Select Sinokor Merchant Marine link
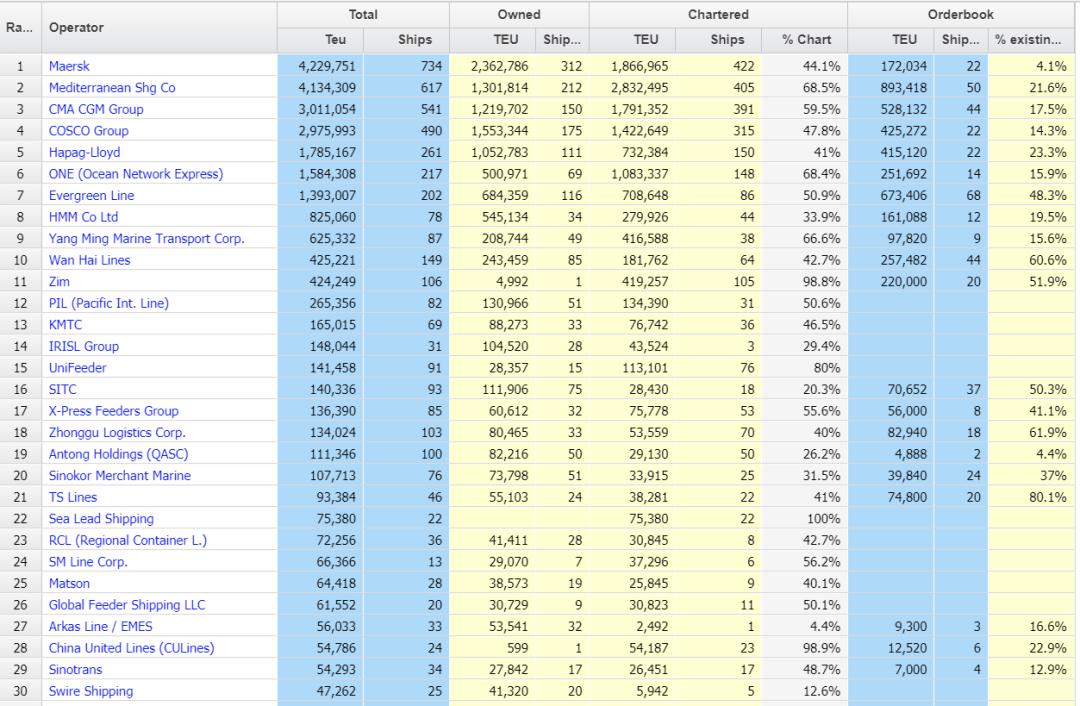The height and width of the screenshot is (706, 1080). (x=120, y=476)
